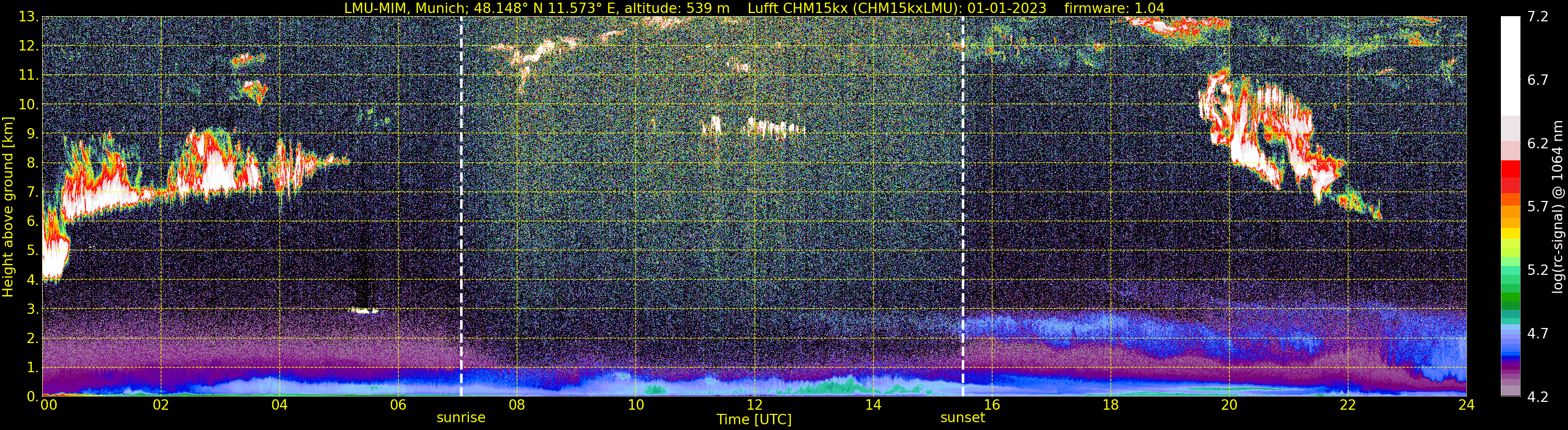Click 'Lufft CHM15kx (CHM15kxLMU)' in the title

pos(855,8)
